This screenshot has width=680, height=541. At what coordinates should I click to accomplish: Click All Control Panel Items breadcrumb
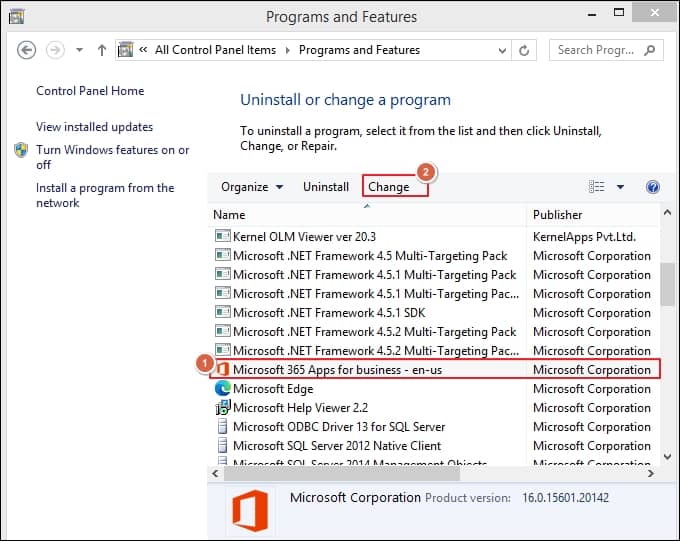(x=215, y=50)
